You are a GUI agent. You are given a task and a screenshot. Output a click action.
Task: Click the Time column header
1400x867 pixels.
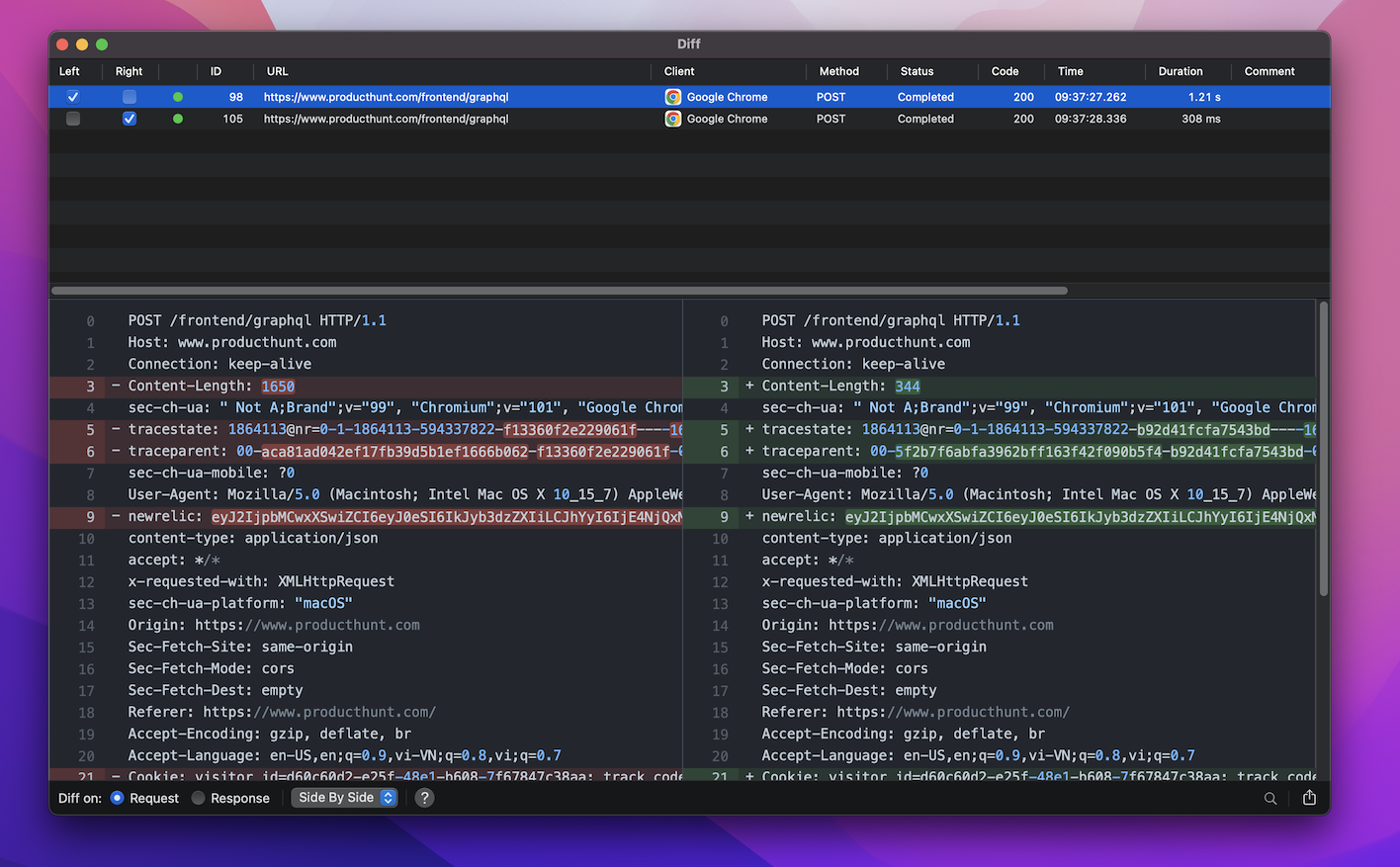(x=1070, y=71)
